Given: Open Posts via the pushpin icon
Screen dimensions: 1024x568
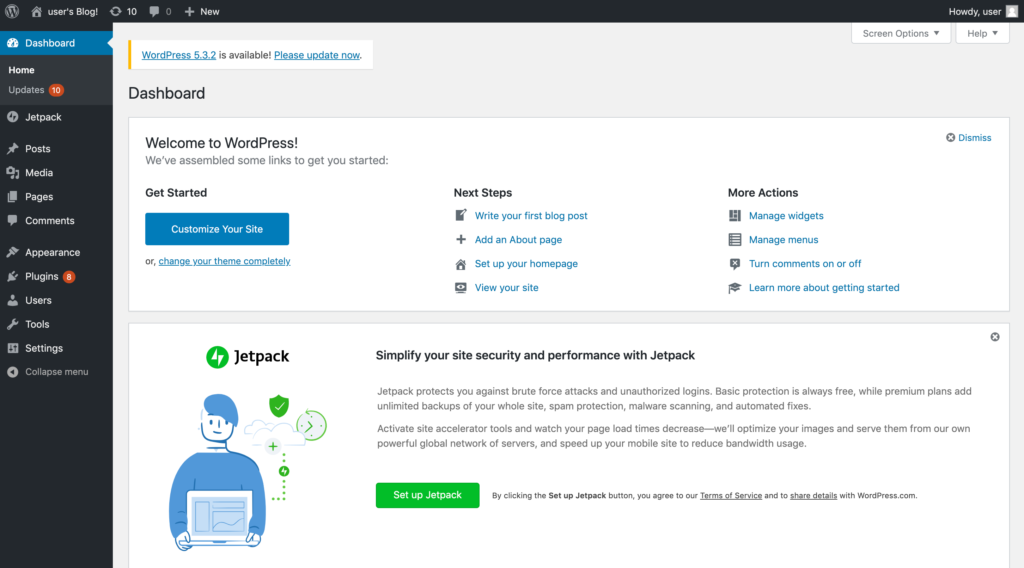Looking at the screenshot, I should click(12, 148).
